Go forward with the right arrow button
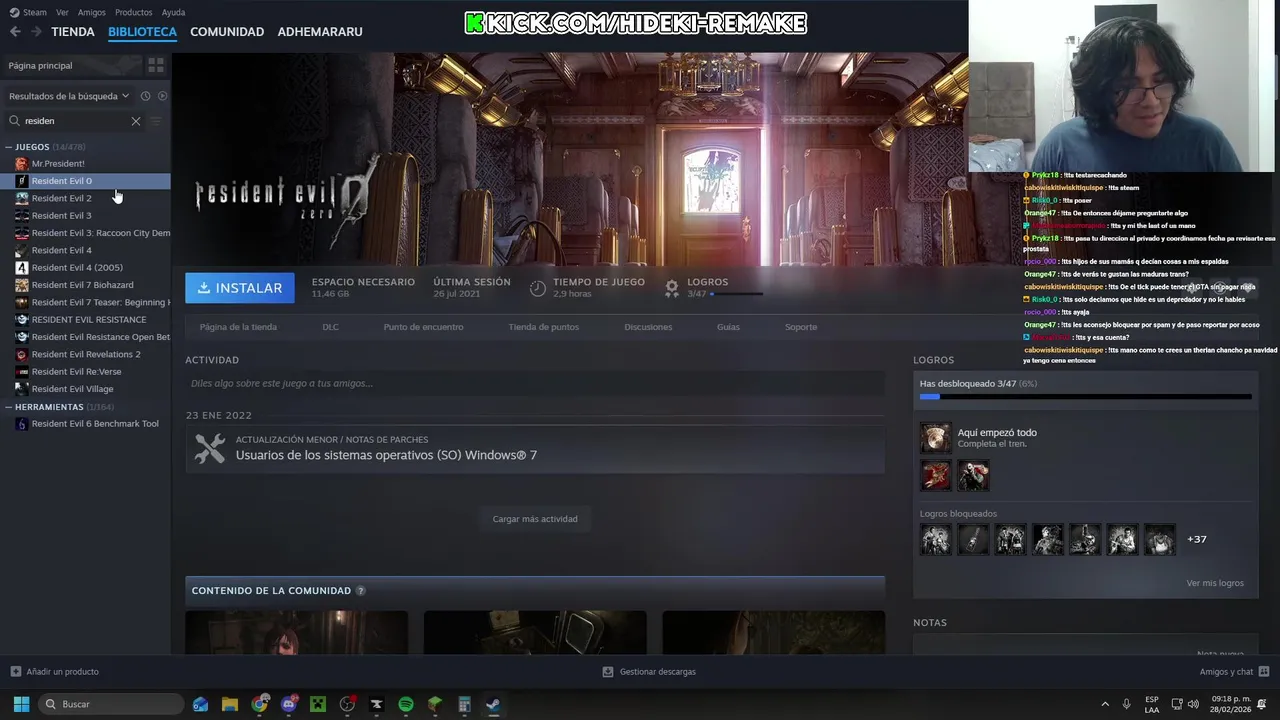Image resolution: width=1280 pixels, height=720 pixels. tap(36, 32)
